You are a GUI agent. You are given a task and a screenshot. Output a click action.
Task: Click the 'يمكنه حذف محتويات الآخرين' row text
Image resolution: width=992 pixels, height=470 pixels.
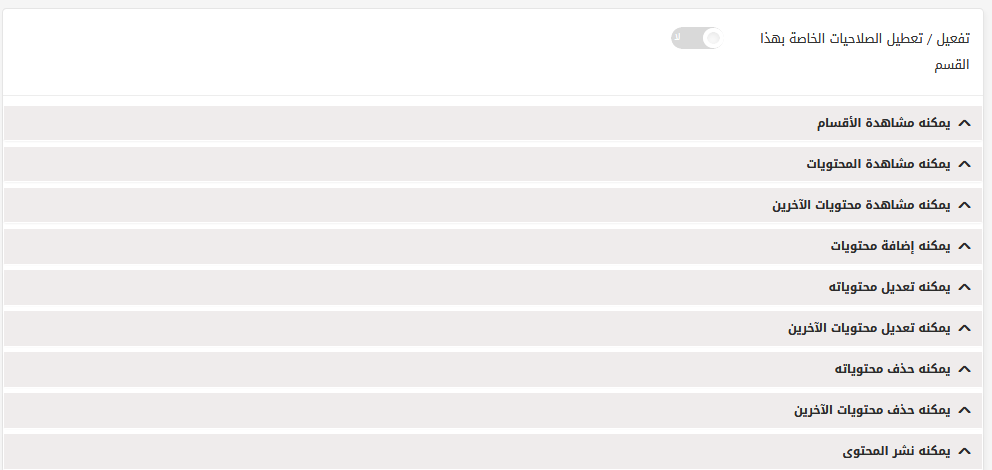coord(872,410)
